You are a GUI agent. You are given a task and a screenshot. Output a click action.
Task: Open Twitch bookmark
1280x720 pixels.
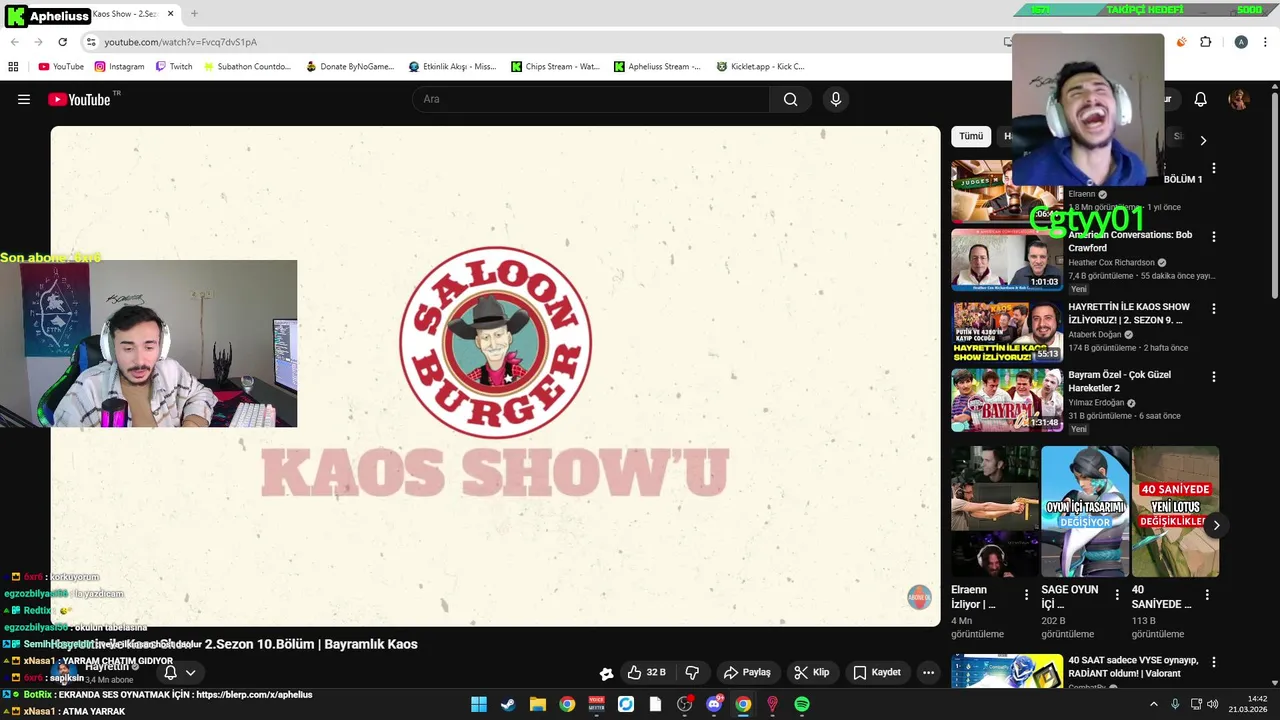tap(174, 67)
